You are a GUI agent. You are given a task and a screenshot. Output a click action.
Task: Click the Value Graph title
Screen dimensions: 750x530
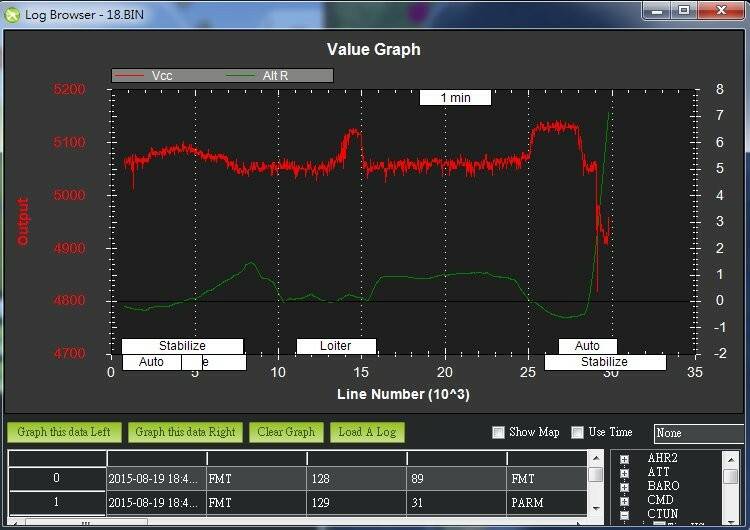click(374, 49)
